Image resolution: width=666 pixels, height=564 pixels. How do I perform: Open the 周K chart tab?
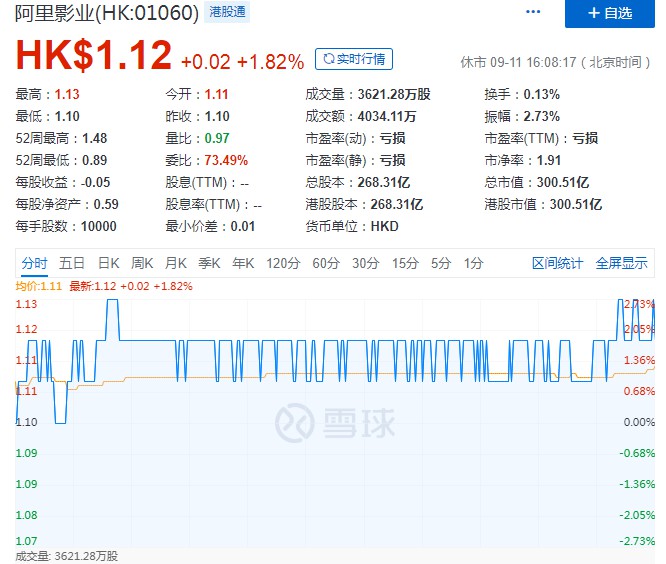coord(142,263)
